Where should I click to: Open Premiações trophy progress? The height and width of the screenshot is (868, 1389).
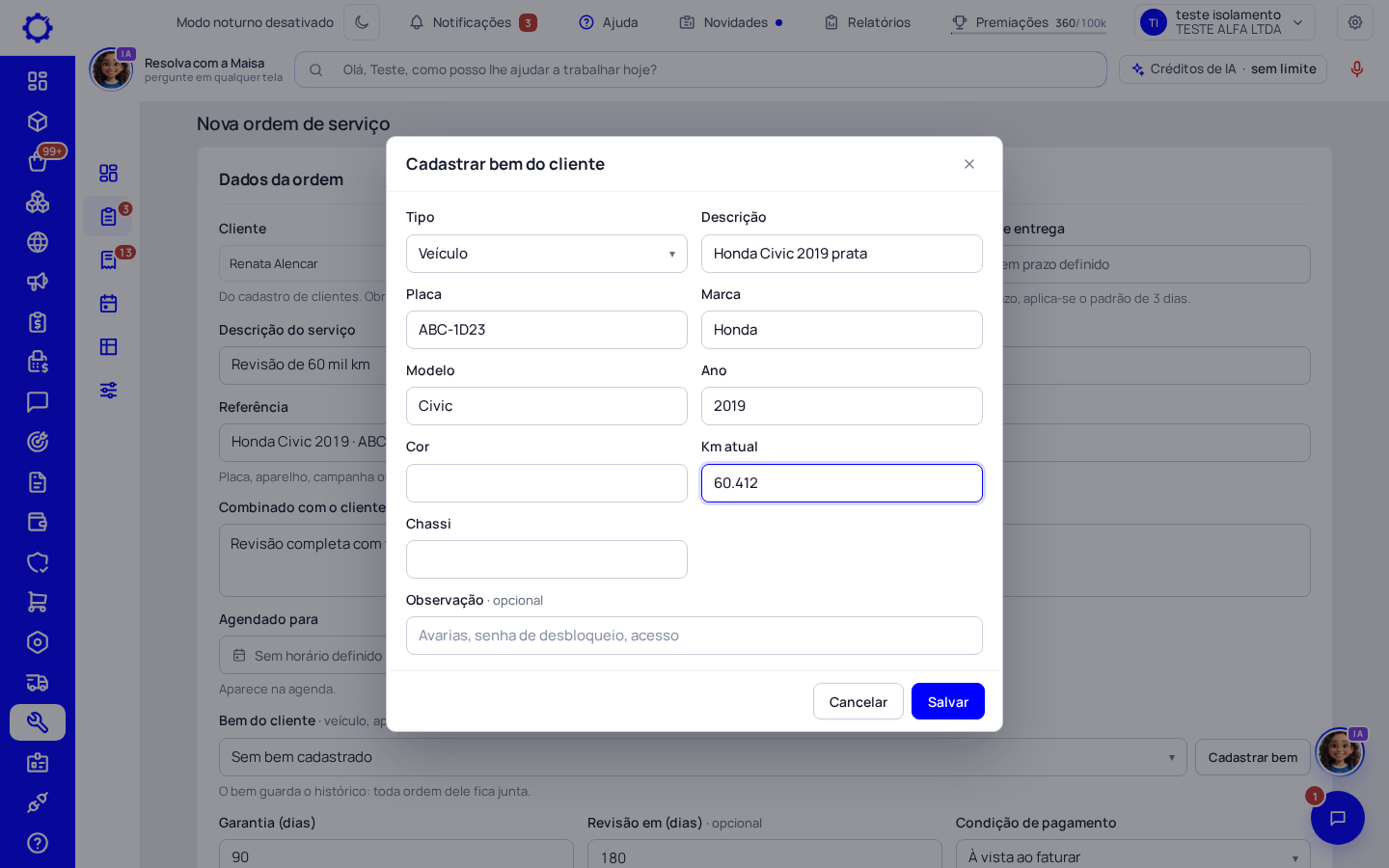click(1028, 22)
